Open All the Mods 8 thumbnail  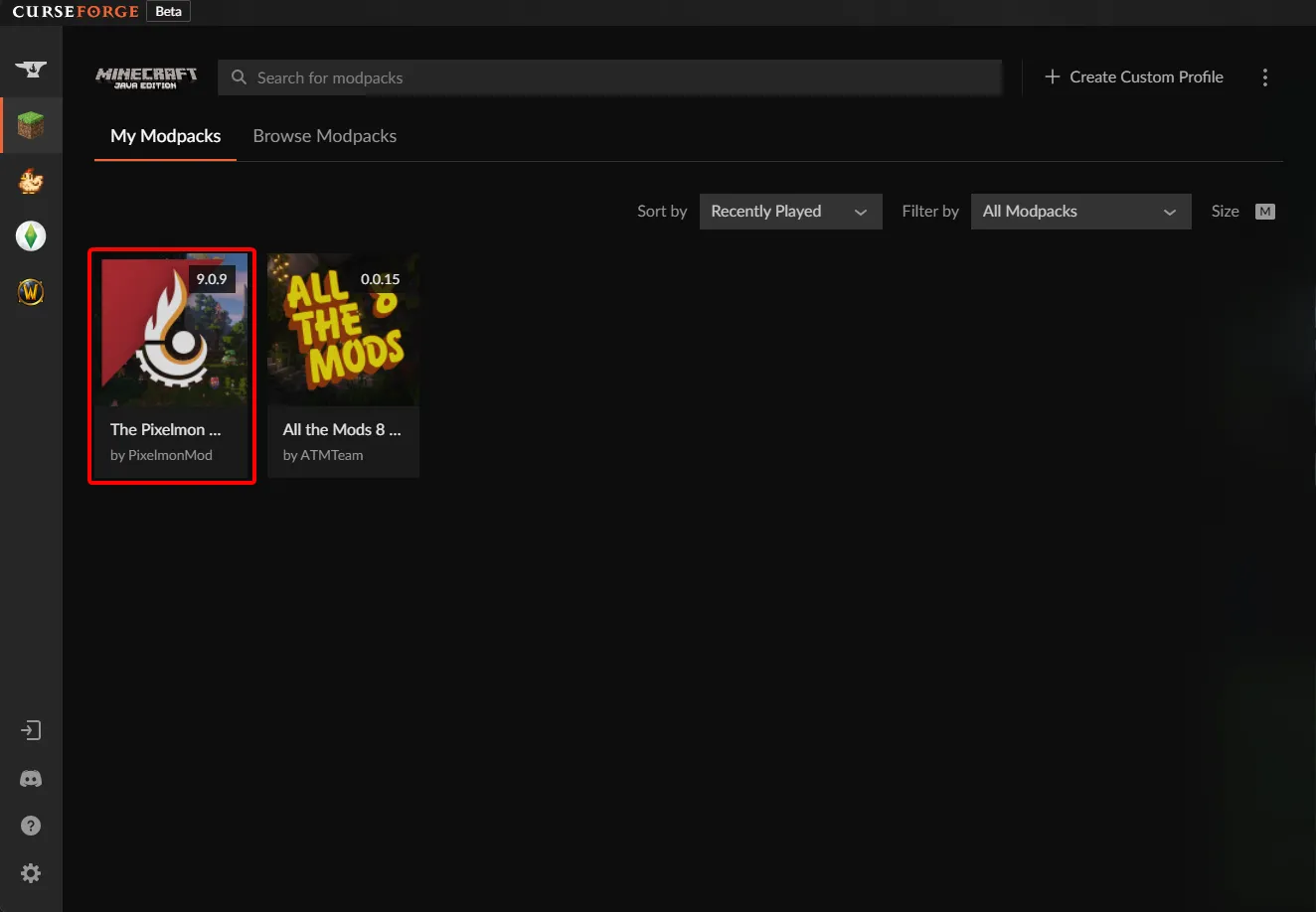pos(344,331)
